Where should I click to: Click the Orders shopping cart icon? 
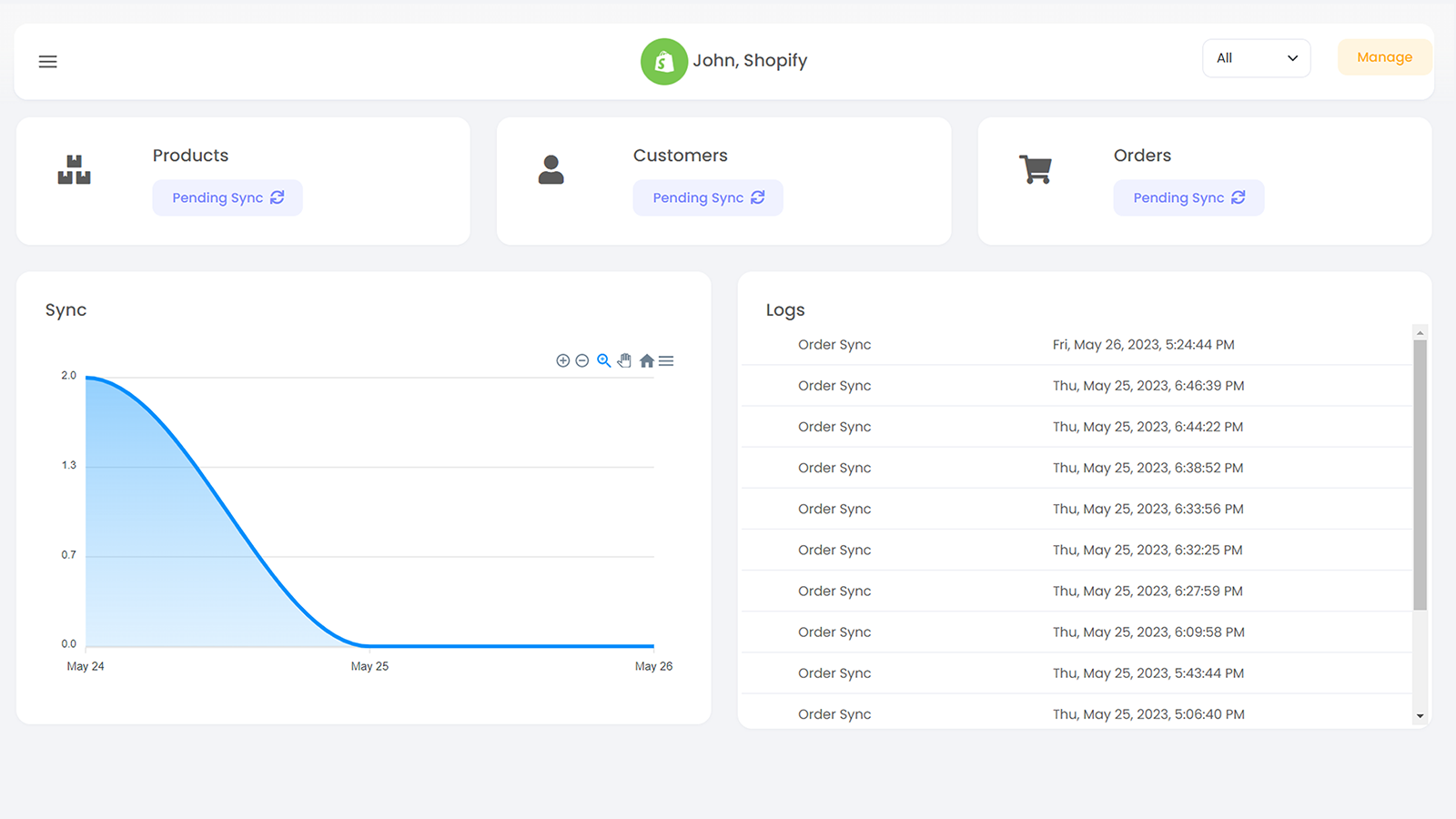point(1036,169)
